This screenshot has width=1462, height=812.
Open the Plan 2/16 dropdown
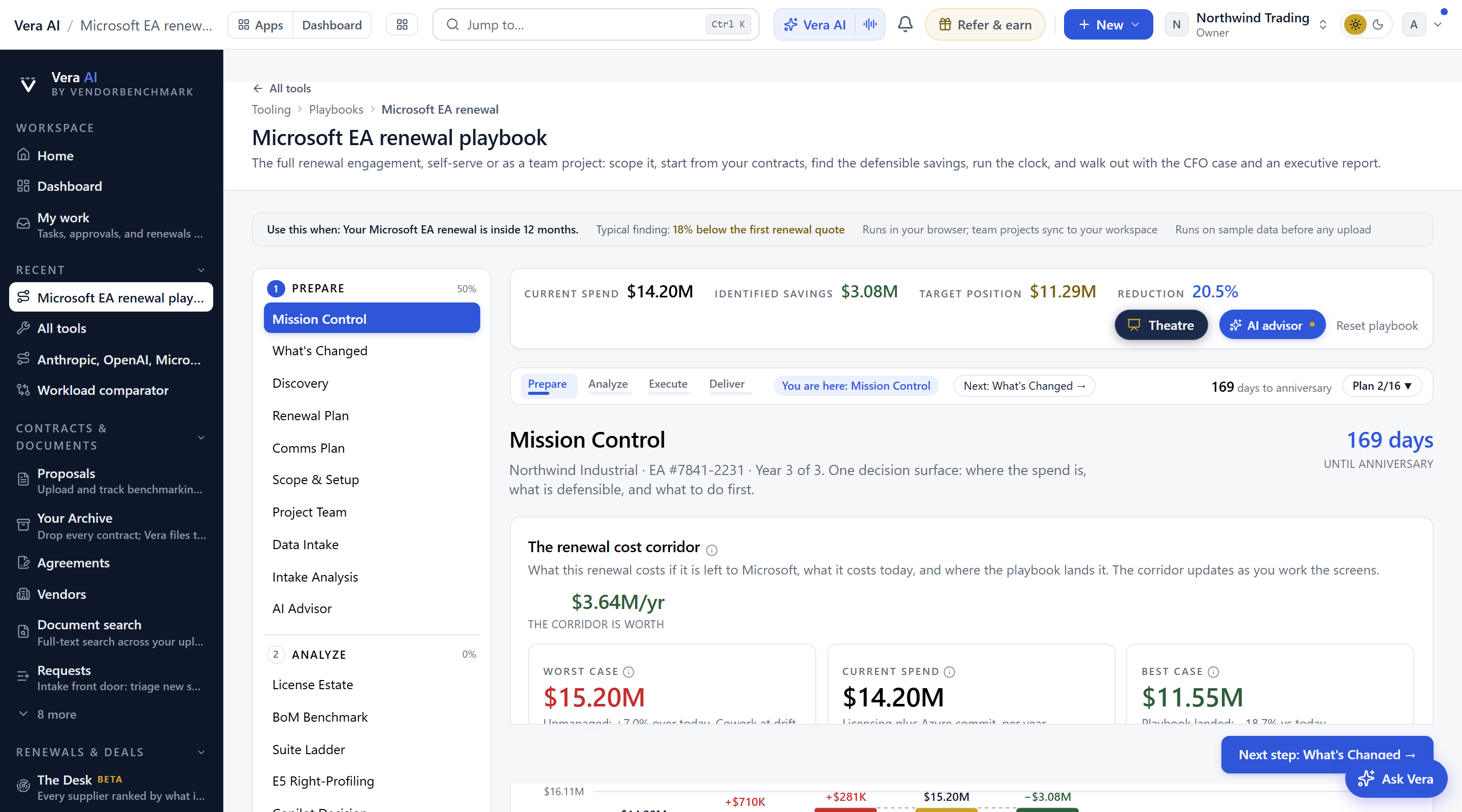click(1381, 386)
